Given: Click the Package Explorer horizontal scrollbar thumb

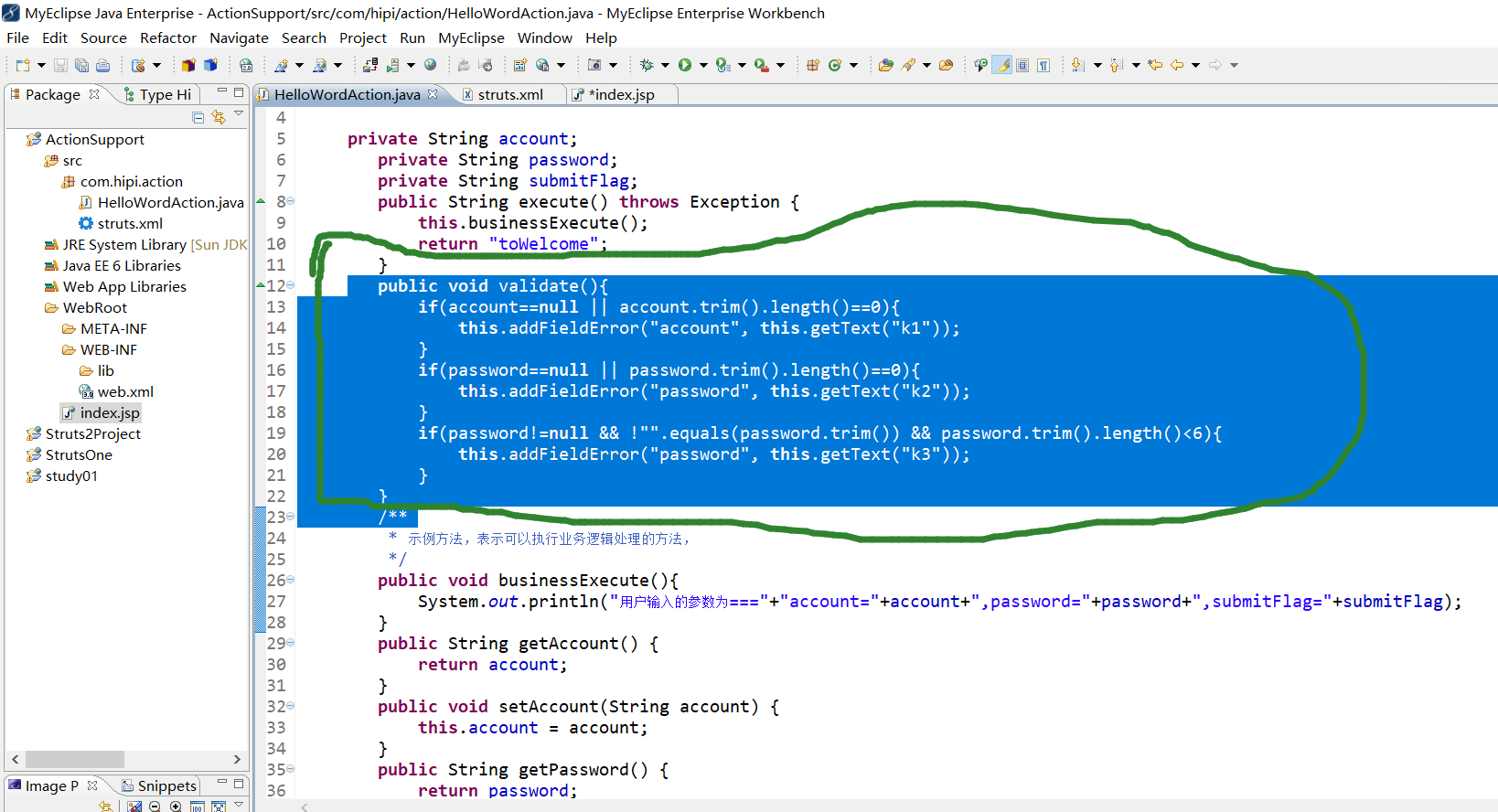Looking at the screenshot, I should pyautogui.click(x=75, y=759).
